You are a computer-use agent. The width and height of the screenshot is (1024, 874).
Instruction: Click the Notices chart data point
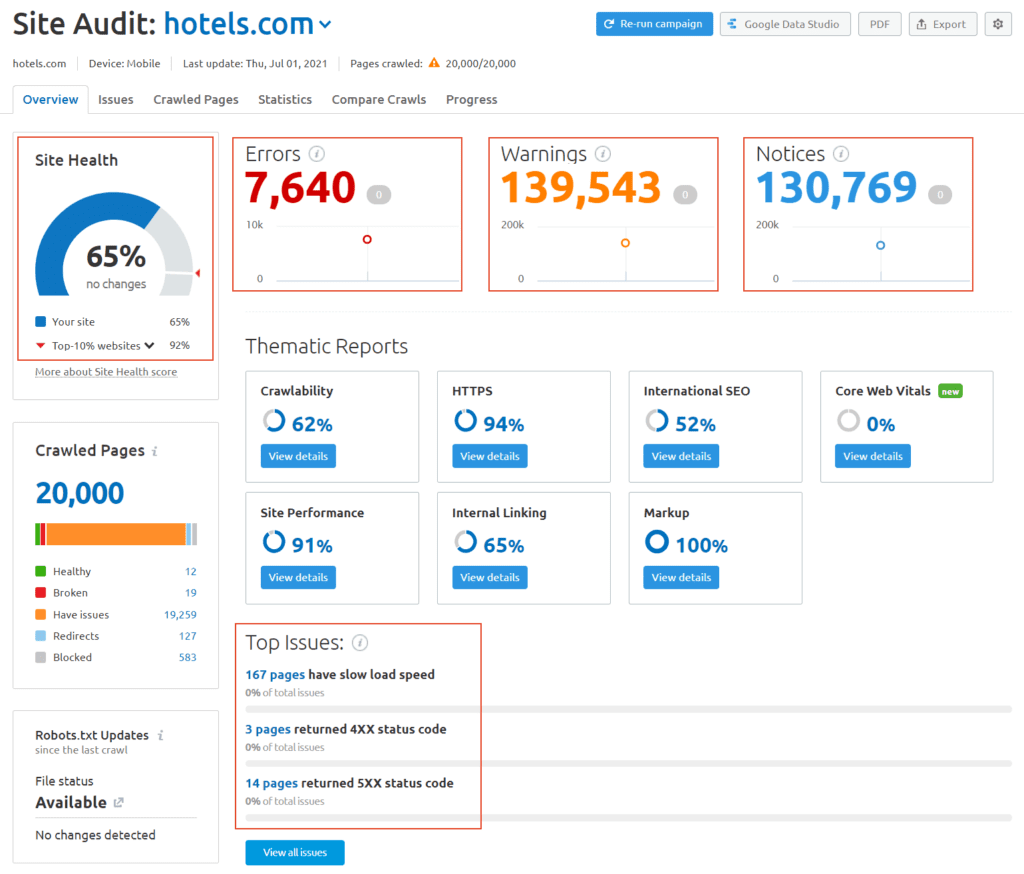coord(880,246)
